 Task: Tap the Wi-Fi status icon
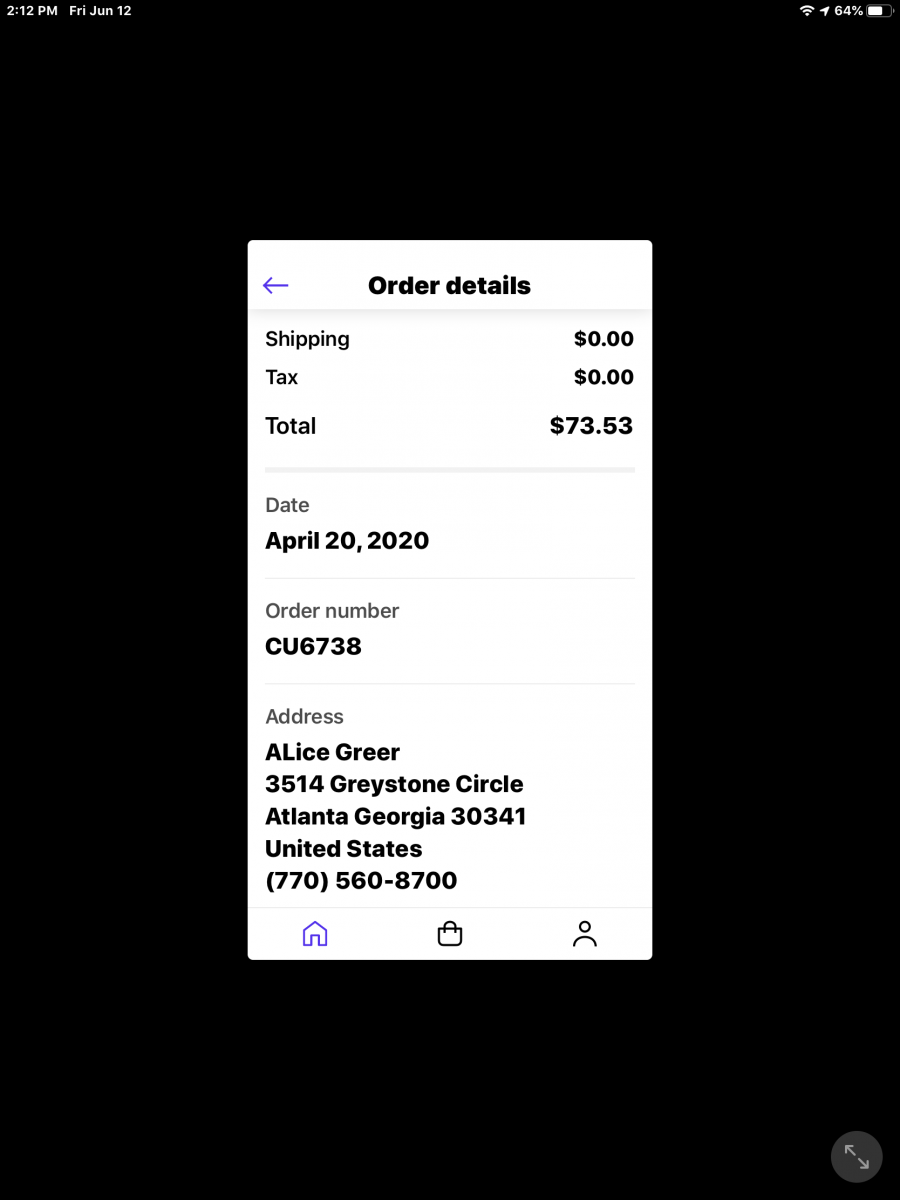(807, 10)
